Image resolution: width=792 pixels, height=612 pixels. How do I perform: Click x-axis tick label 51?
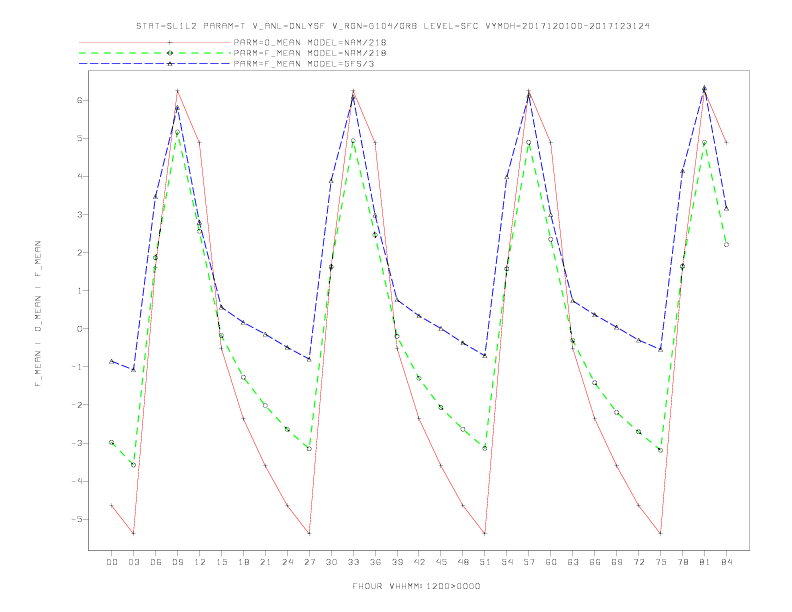point(485,562)
